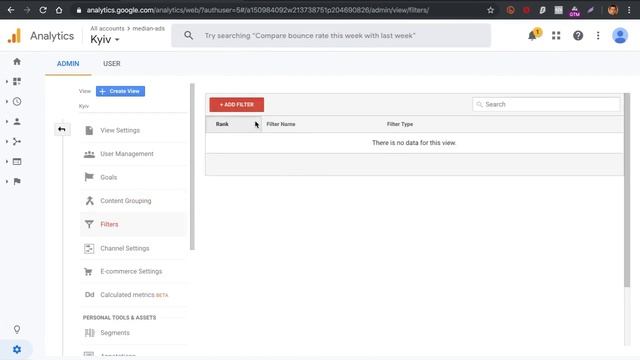Switch to the USER tab
Image resolution: width=640 pixels, height=360 pixels.
111,64
